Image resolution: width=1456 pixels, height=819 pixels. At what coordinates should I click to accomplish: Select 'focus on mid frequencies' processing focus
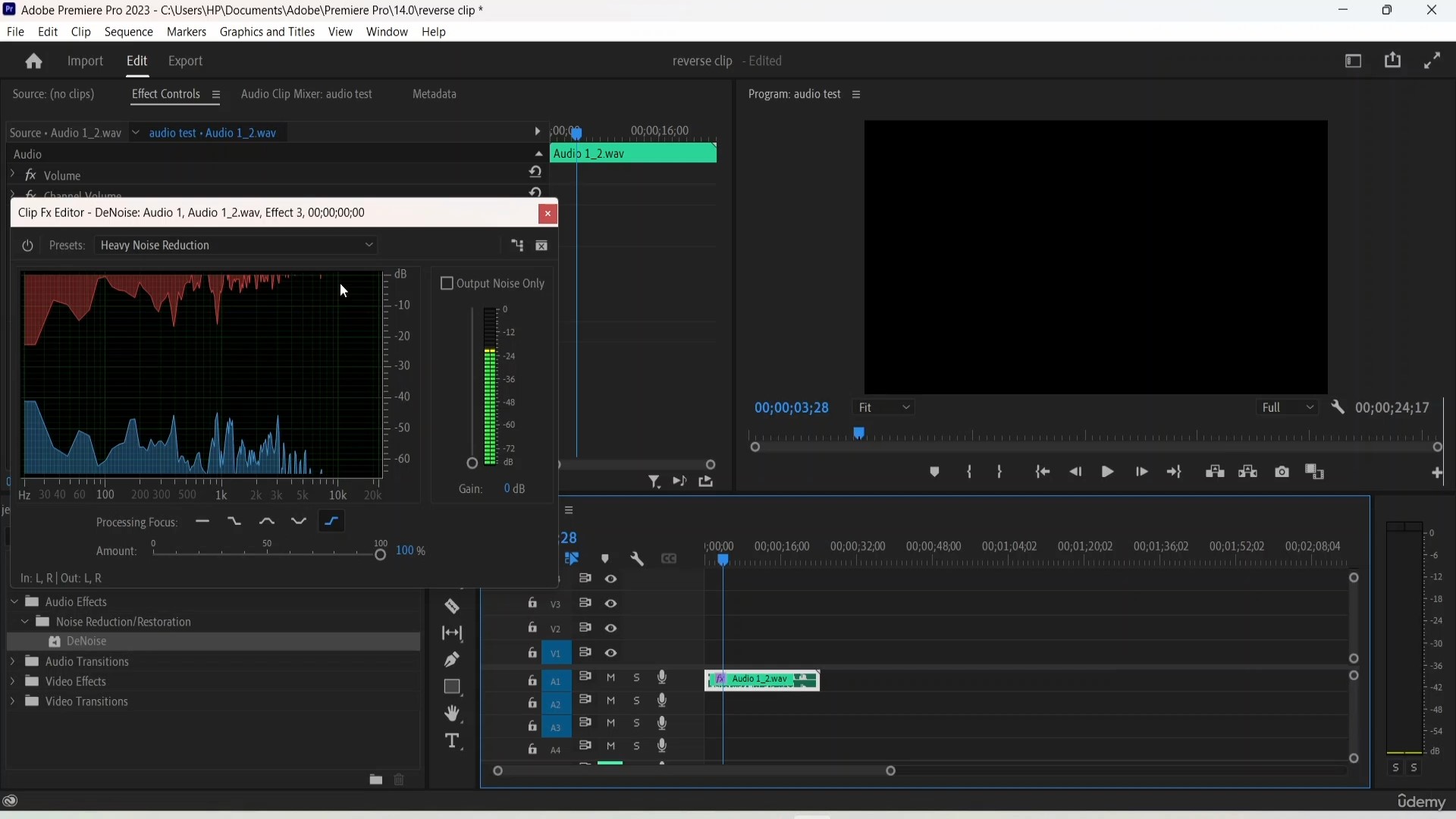(x=267, y=523)
